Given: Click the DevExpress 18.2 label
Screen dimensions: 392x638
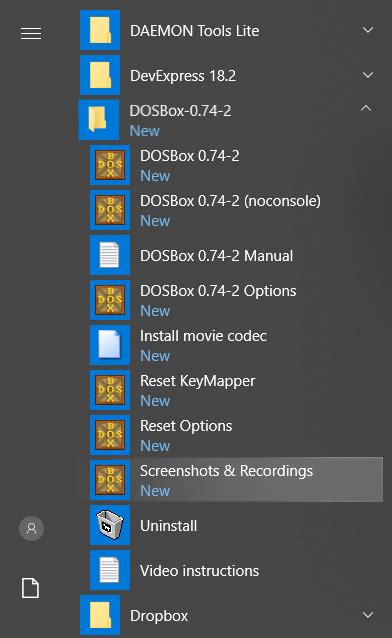Looking at the screenshot, I should click(183, 76).
